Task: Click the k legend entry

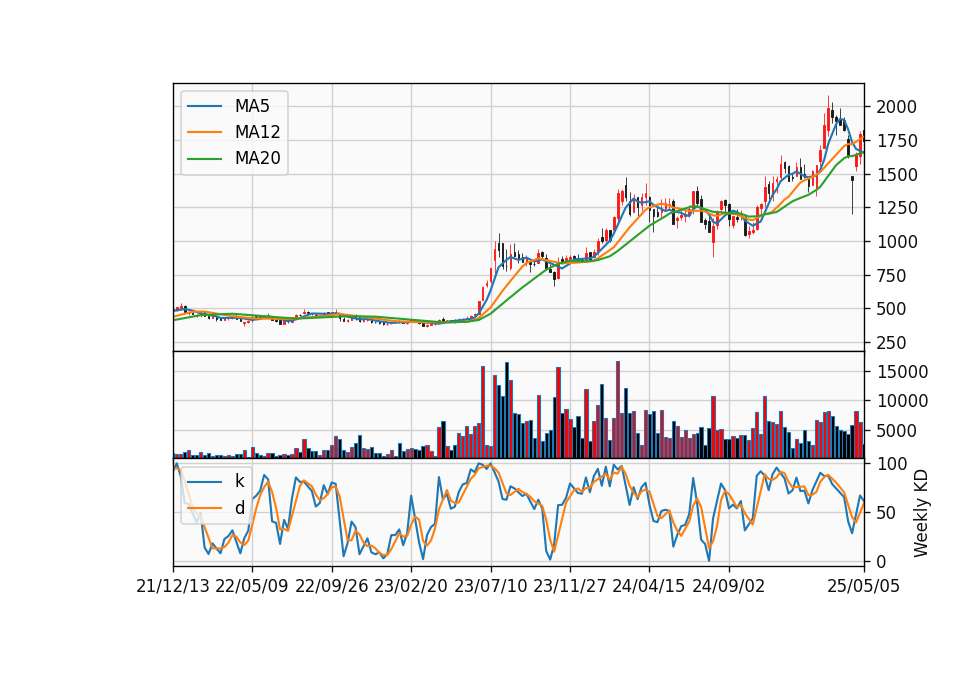Action: click(x=239, y=481)
